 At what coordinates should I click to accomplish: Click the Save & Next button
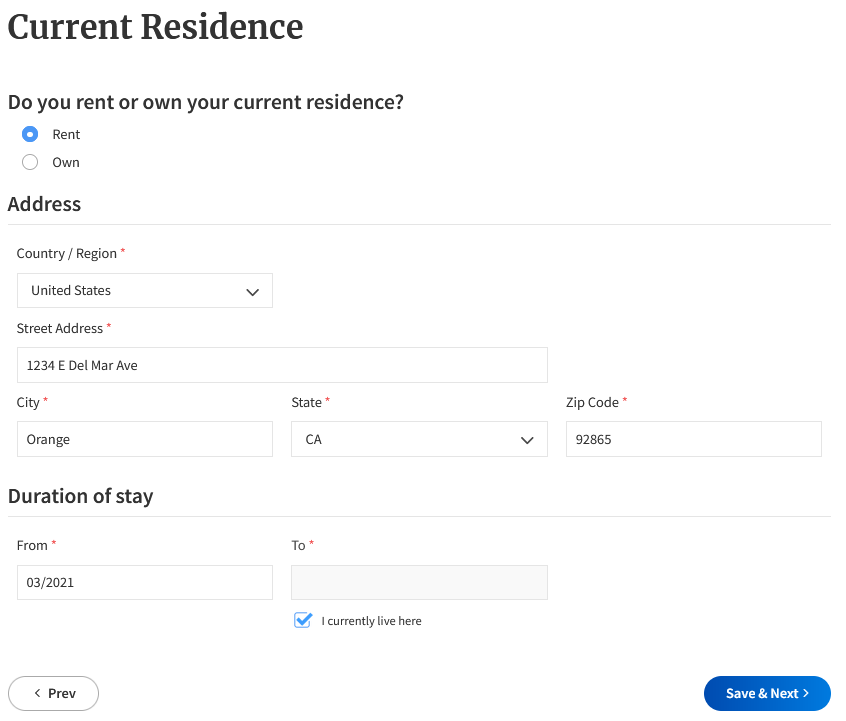tap(767, 693)
